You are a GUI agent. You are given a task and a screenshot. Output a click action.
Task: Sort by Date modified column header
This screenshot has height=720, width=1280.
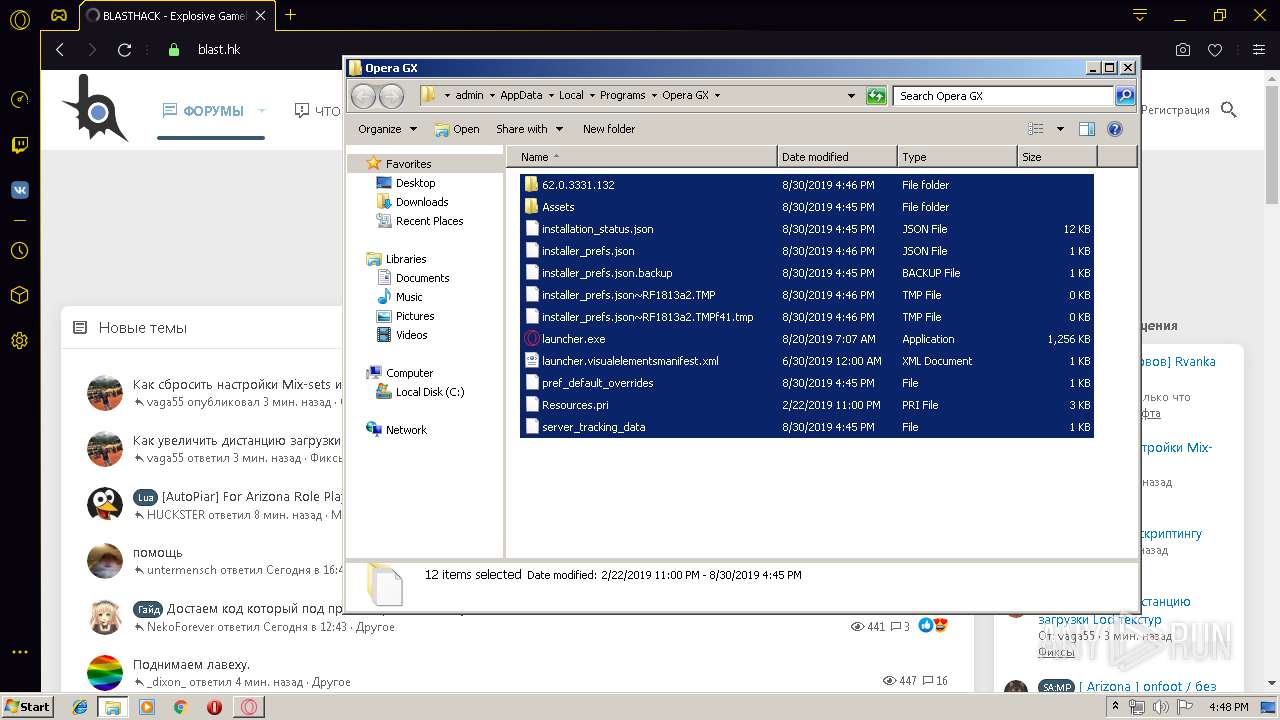click(x=837, y=157)
